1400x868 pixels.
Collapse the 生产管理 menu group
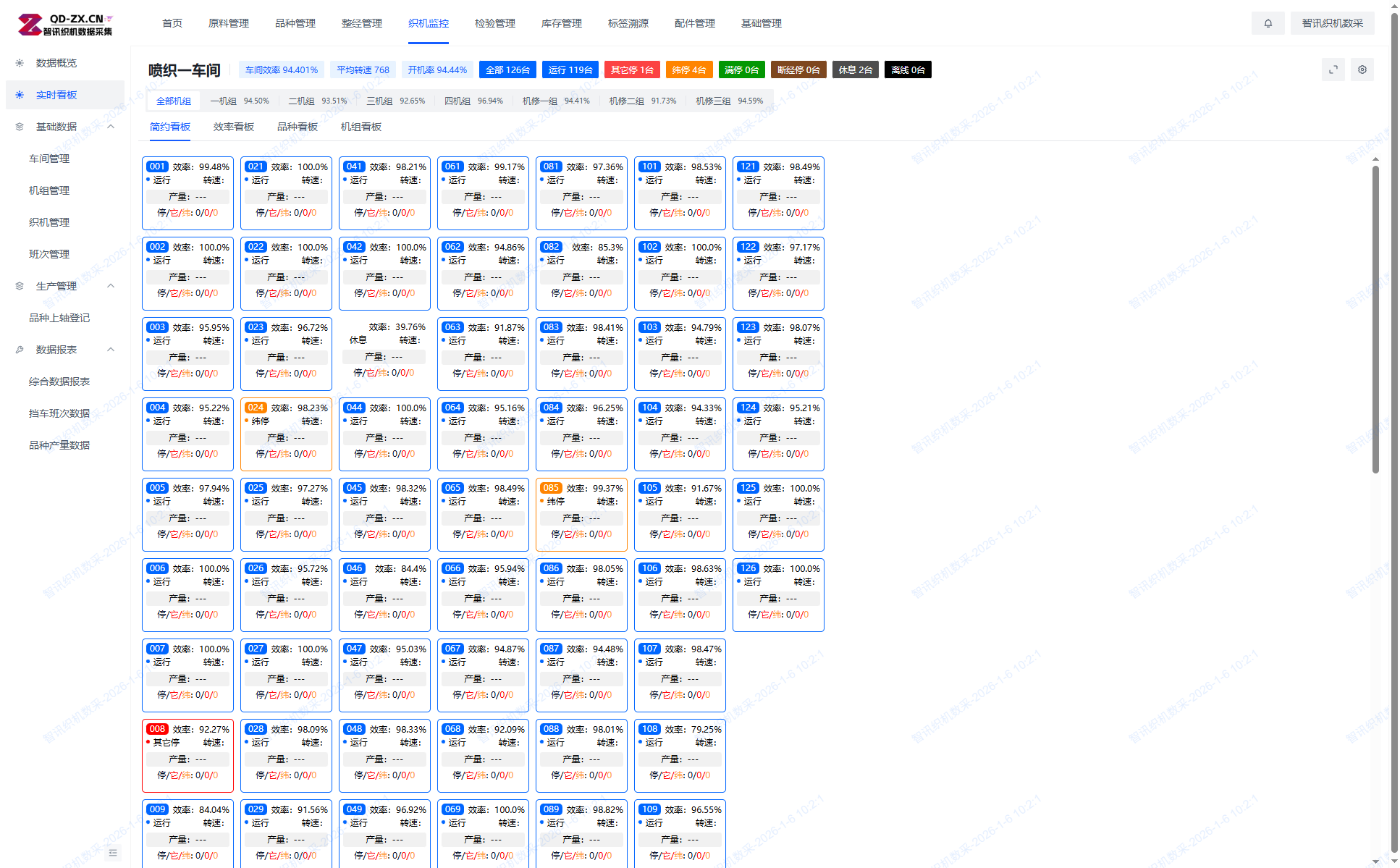(111, 286)
